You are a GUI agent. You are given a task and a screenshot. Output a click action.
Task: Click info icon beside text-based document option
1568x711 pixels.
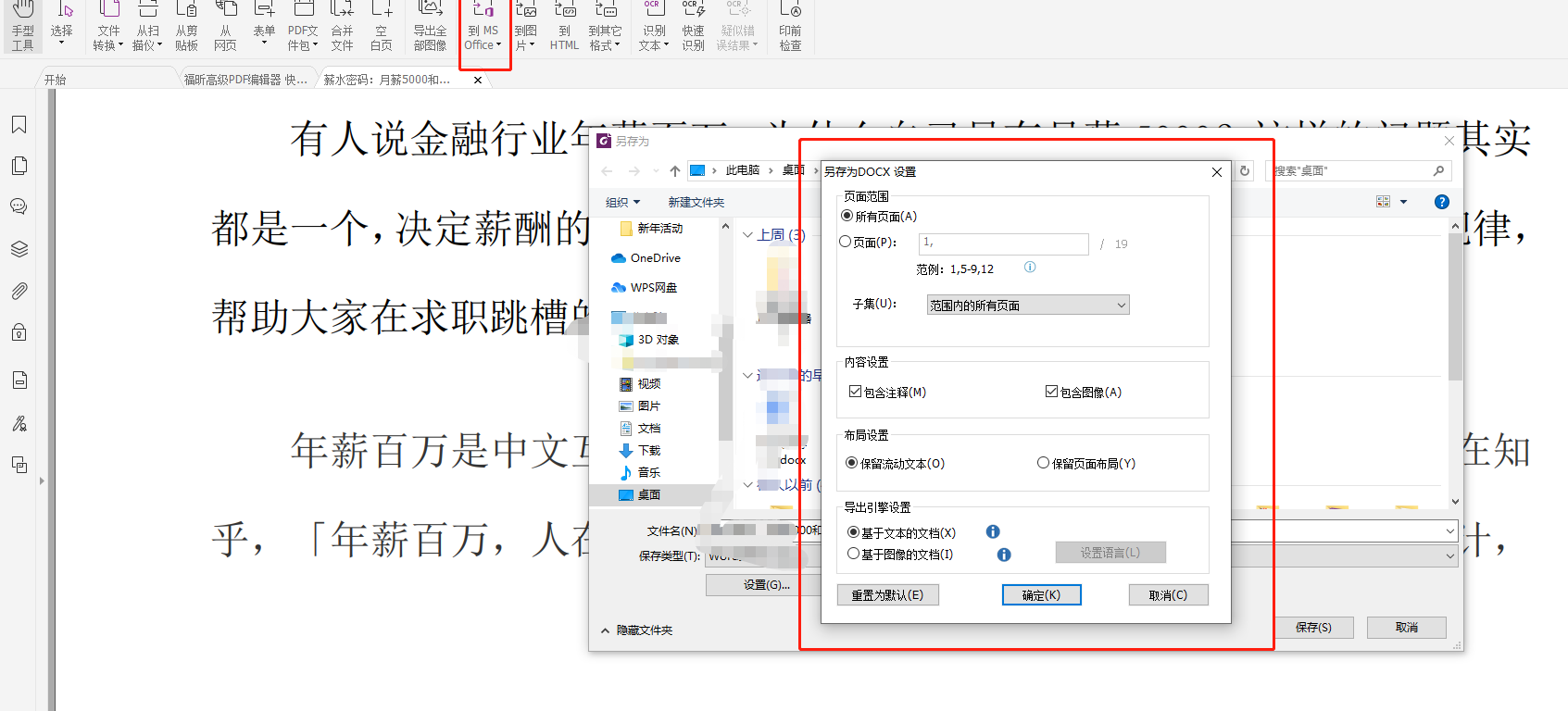point(993,531)
